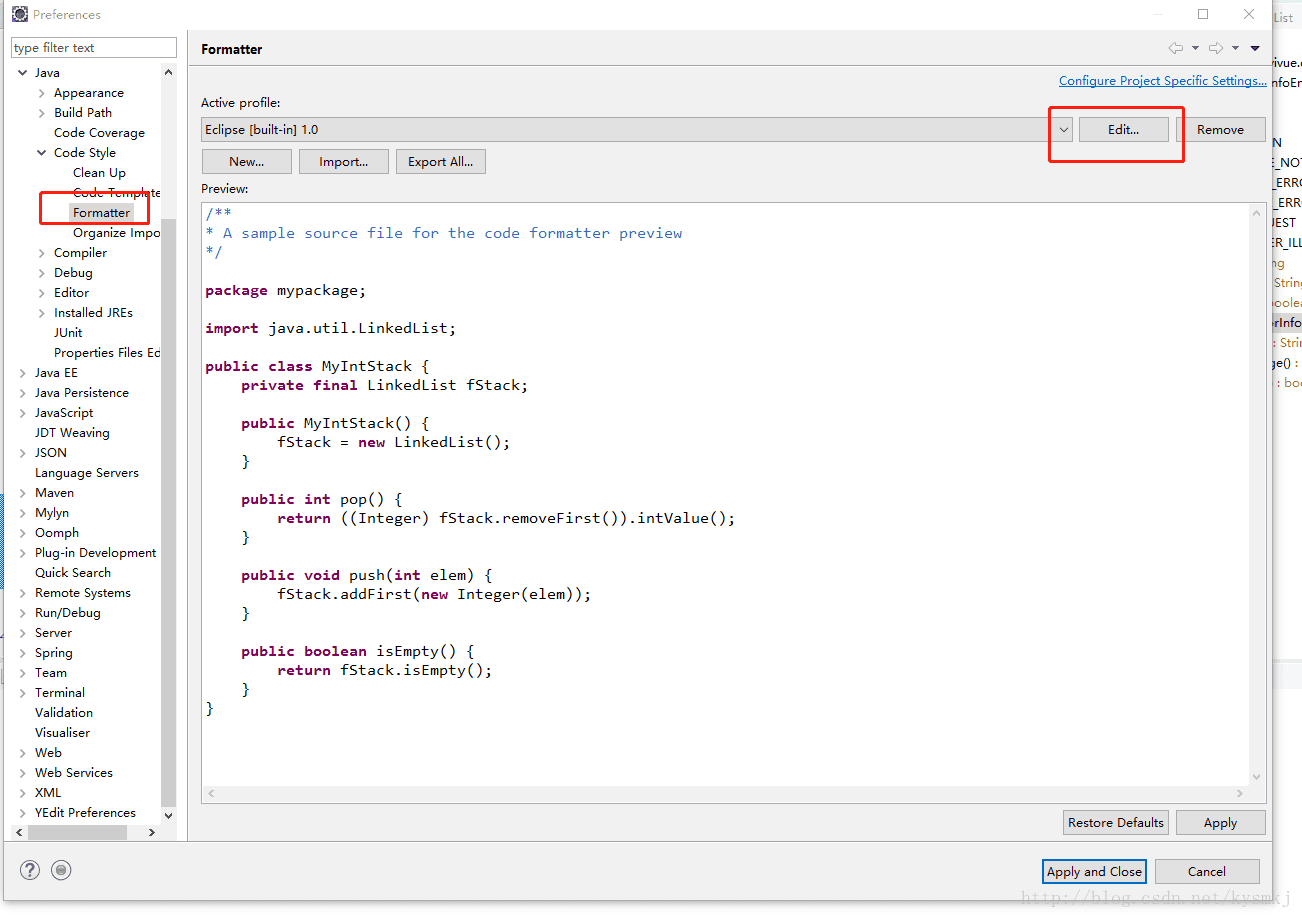The height and width of the screenshot is (918, 1302).
Task: Click the Export All... button
Action: (441, 161)
